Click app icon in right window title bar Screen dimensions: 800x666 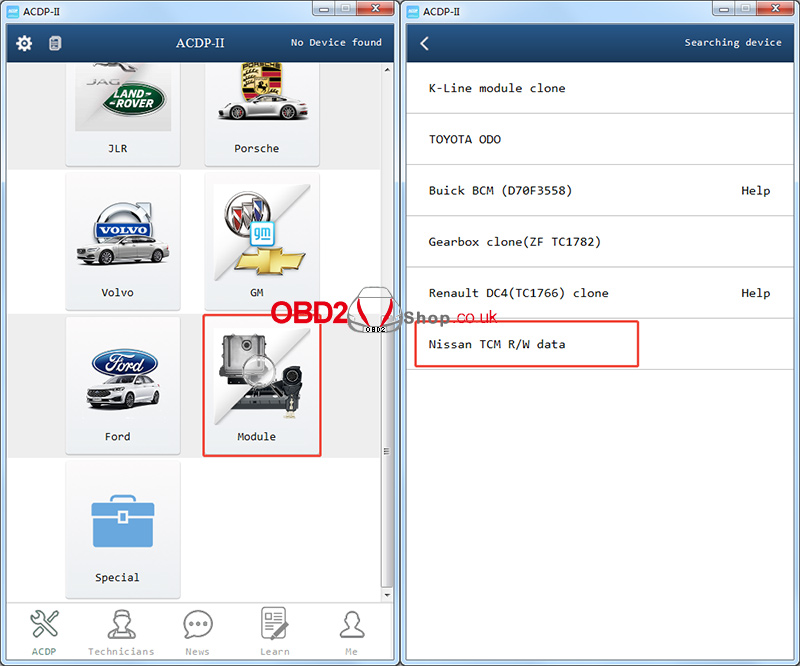(x=412, y=11)
